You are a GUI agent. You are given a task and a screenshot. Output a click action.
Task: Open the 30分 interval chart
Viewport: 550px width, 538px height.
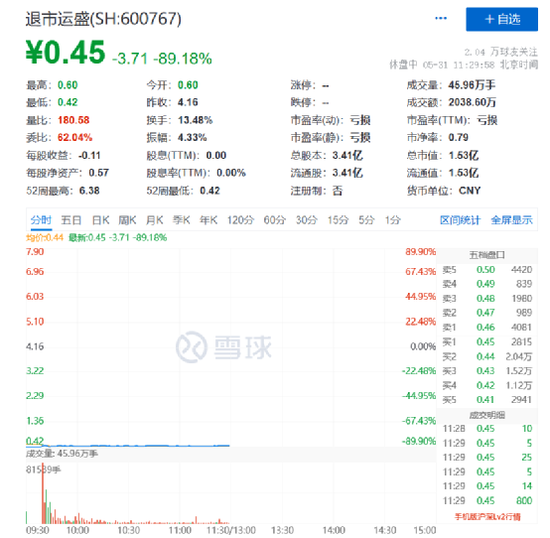tap(307, 220)
